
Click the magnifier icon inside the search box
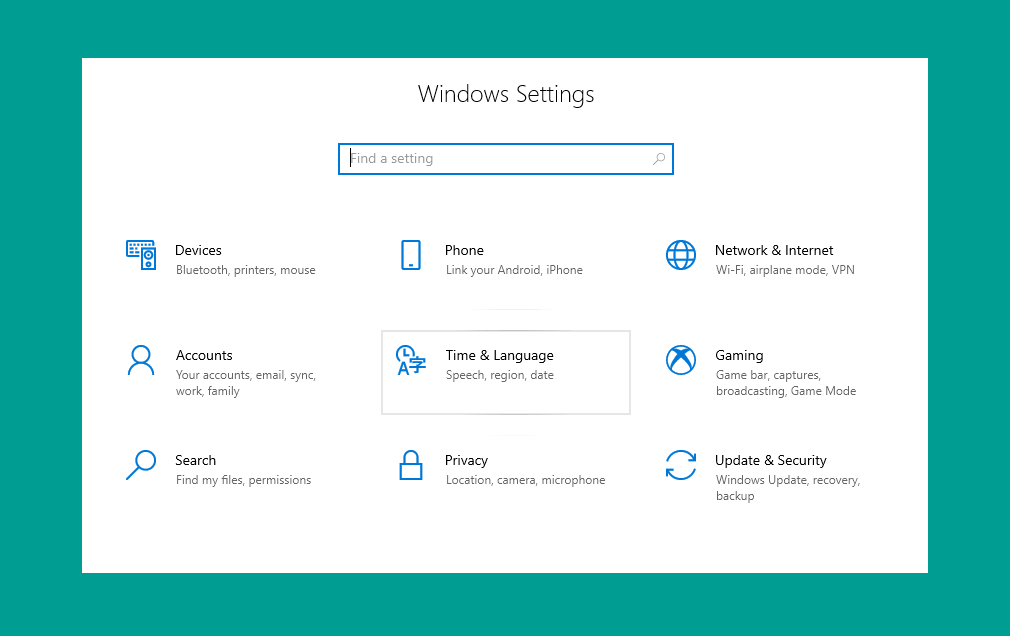(x=658, y=159)
